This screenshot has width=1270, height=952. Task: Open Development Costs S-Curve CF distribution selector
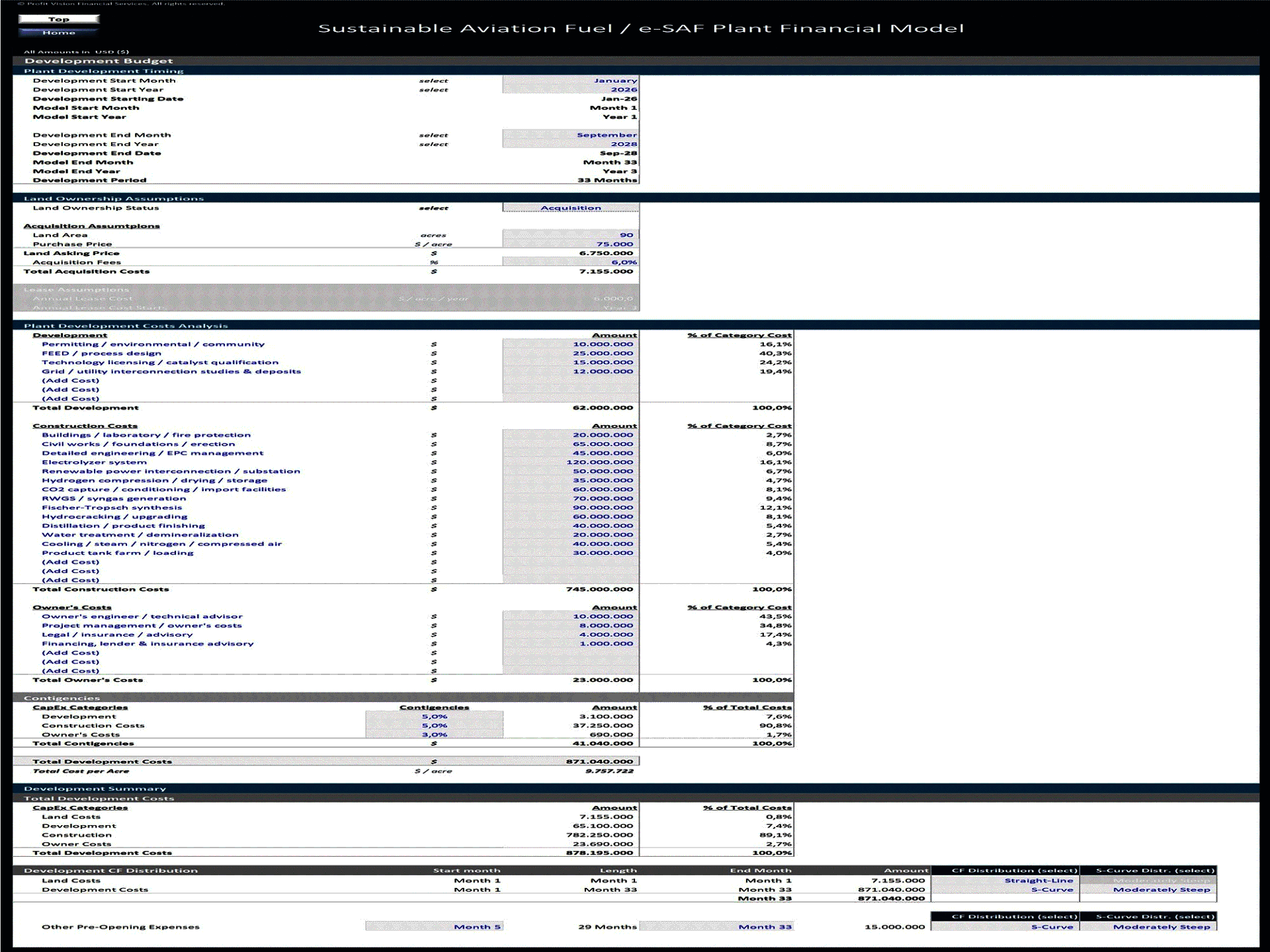(1005, 890)
